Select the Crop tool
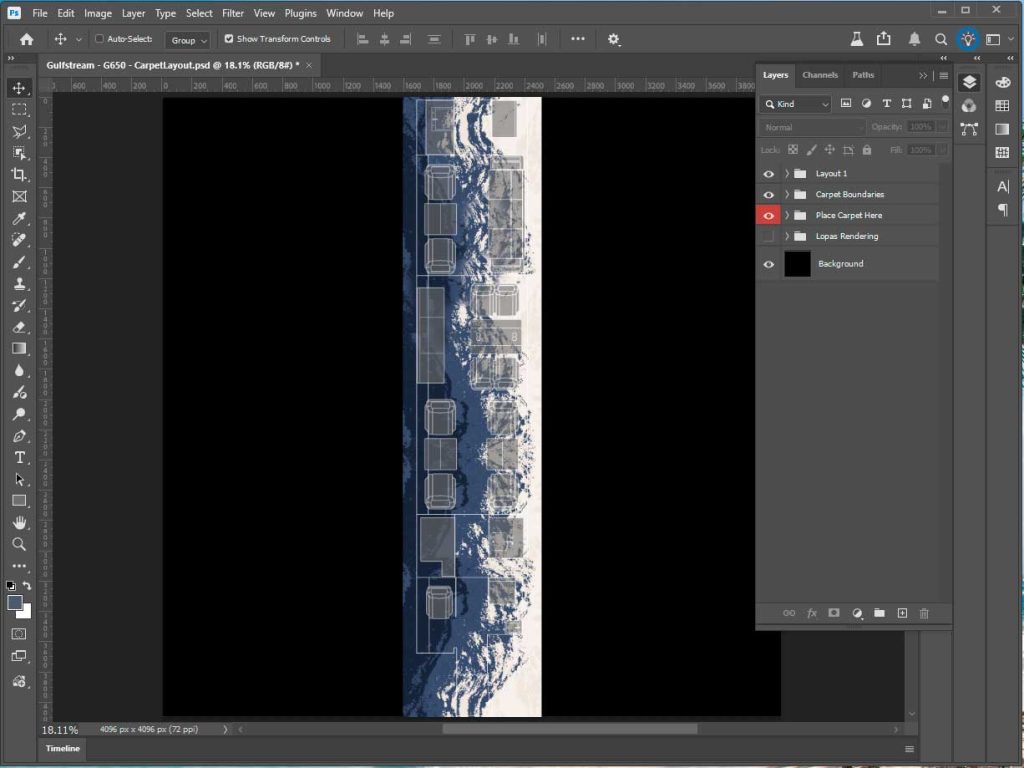This screenshot has height=768, width=1024. pos(18,174)
